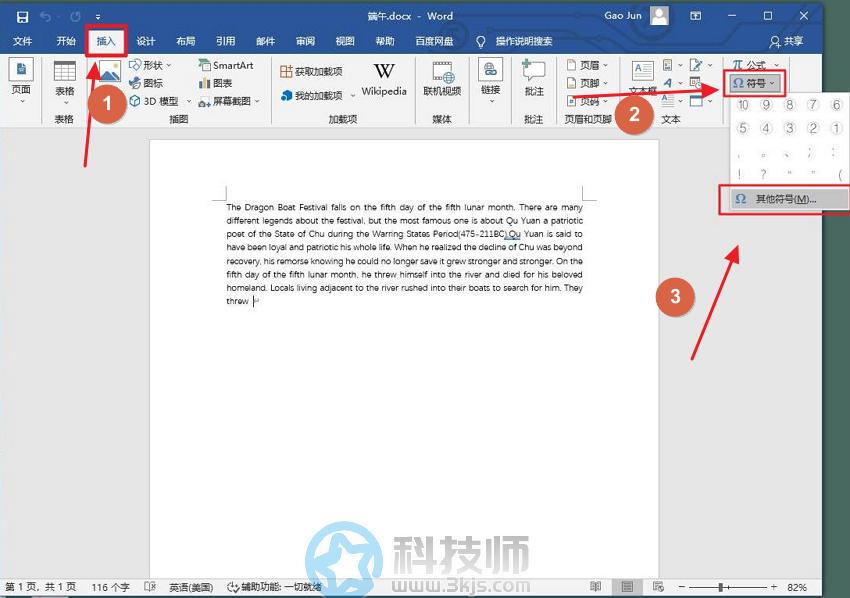
Task: Insert a comment with 批注
Action: click(x=534, y=79)
